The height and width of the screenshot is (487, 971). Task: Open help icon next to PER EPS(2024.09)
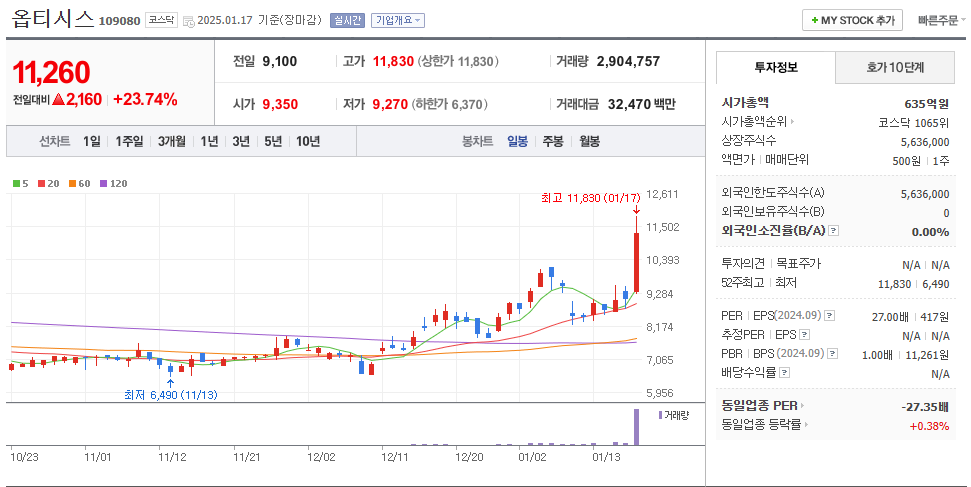coord(830,316)
